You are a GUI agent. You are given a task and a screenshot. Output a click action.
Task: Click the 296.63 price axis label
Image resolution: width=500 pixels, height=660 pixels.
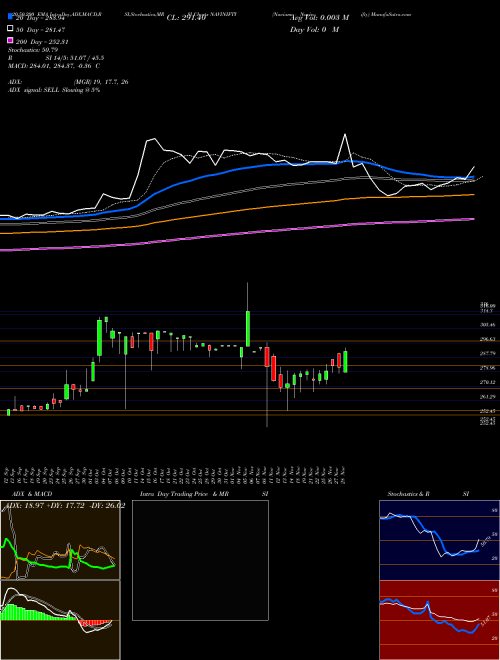pos(487,339)
